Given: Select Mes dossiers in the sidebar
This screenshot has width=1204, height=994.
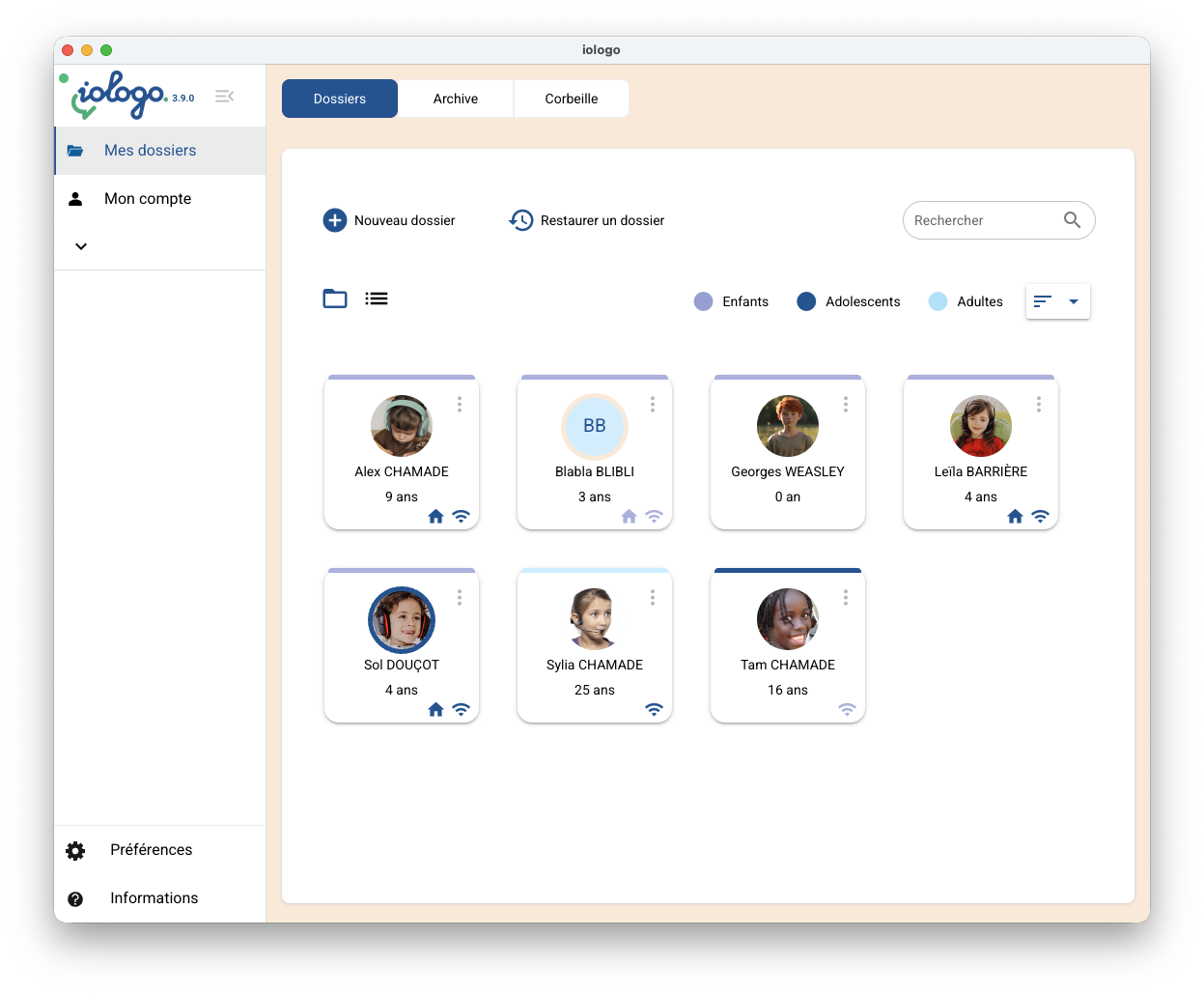Looking at the screenshot, I should pos(150,151).
